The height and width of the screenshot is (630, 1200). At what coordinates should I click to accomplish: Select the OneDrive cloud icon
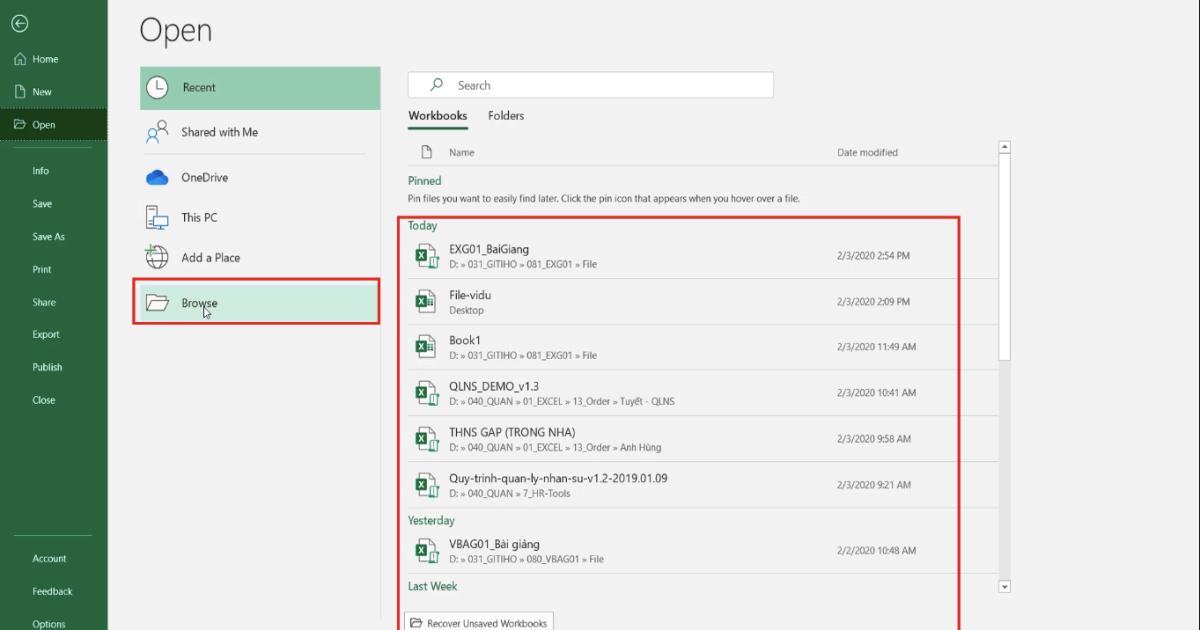pos(157,176)
